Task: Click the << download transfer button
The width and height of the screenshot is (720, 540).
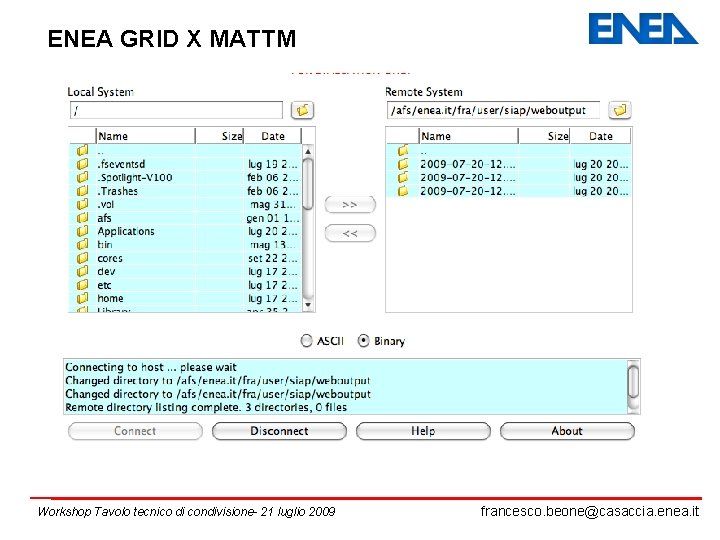Action: (350, 233)
